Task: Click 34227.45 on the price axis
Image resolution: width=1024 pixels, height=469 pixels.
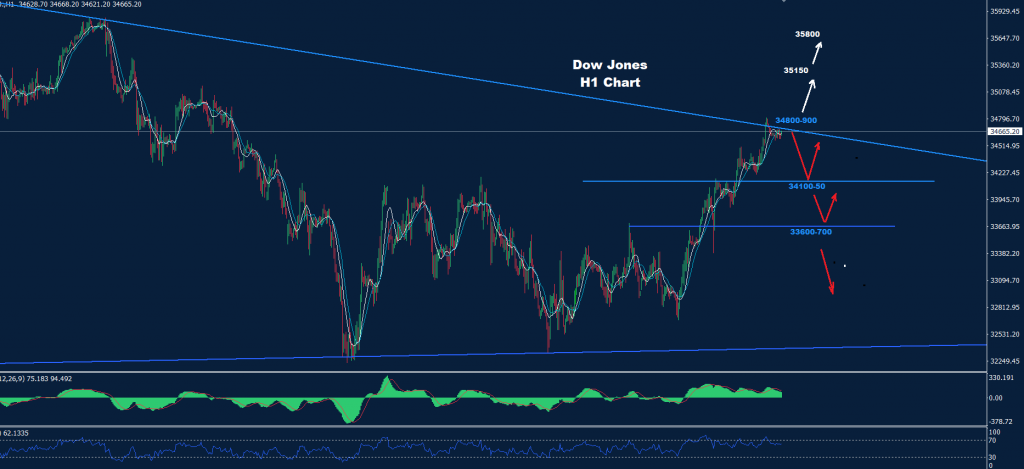Action: (1006, 172)
